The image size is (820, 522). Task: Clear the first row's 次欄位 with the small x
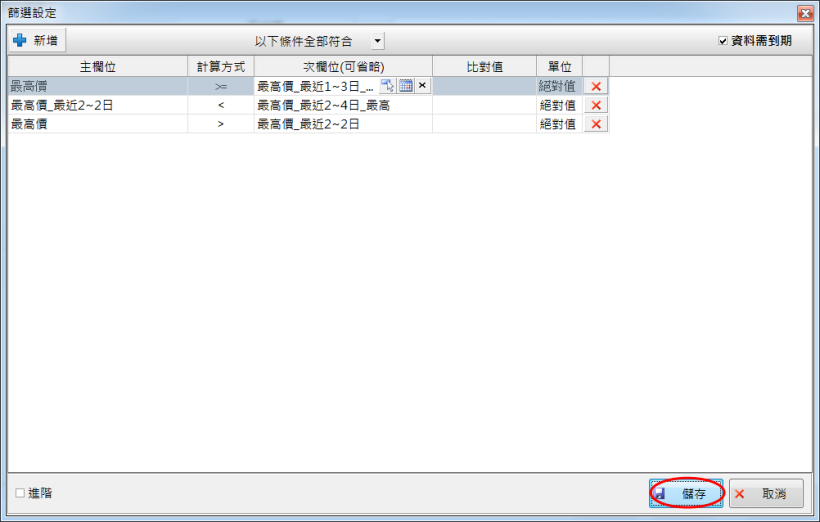pyautogui.click(x=423, y=86)
